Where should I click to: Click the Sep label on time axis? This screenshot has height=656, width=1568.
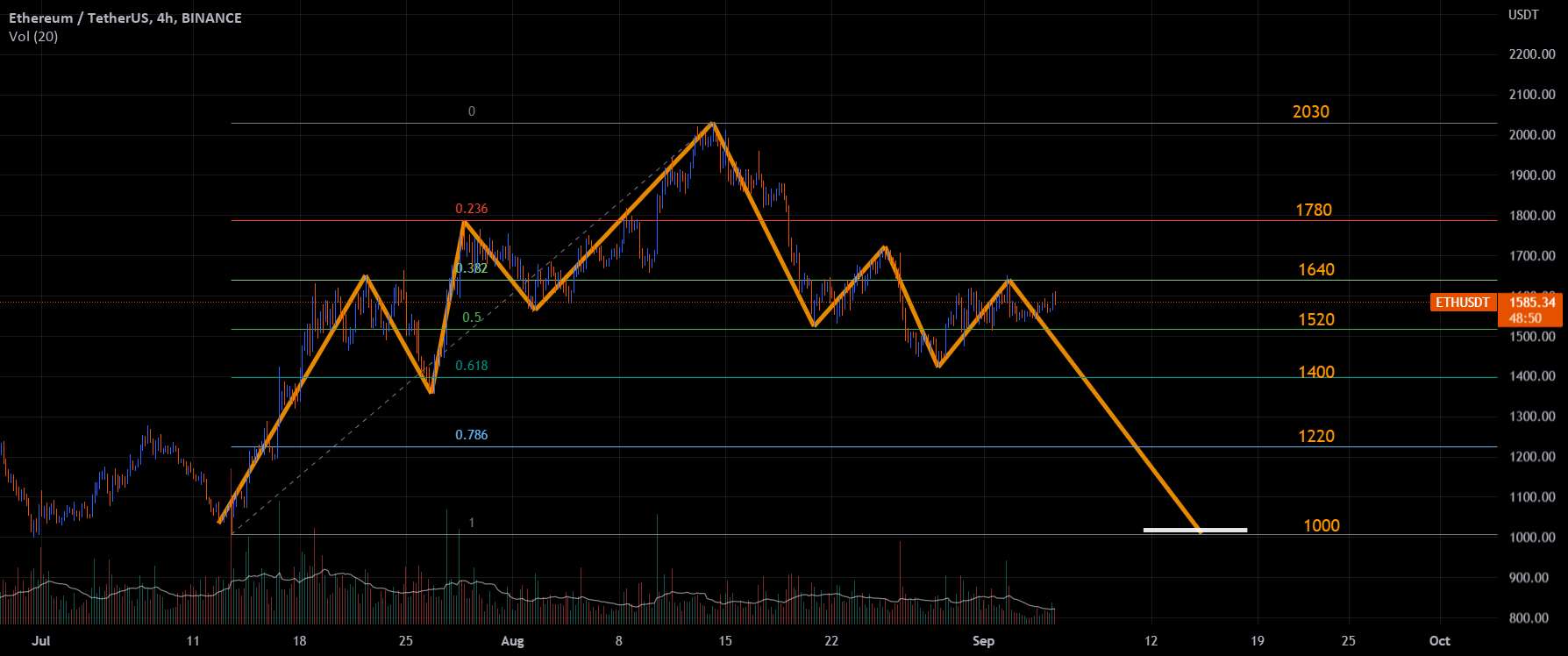click(984, 641)
